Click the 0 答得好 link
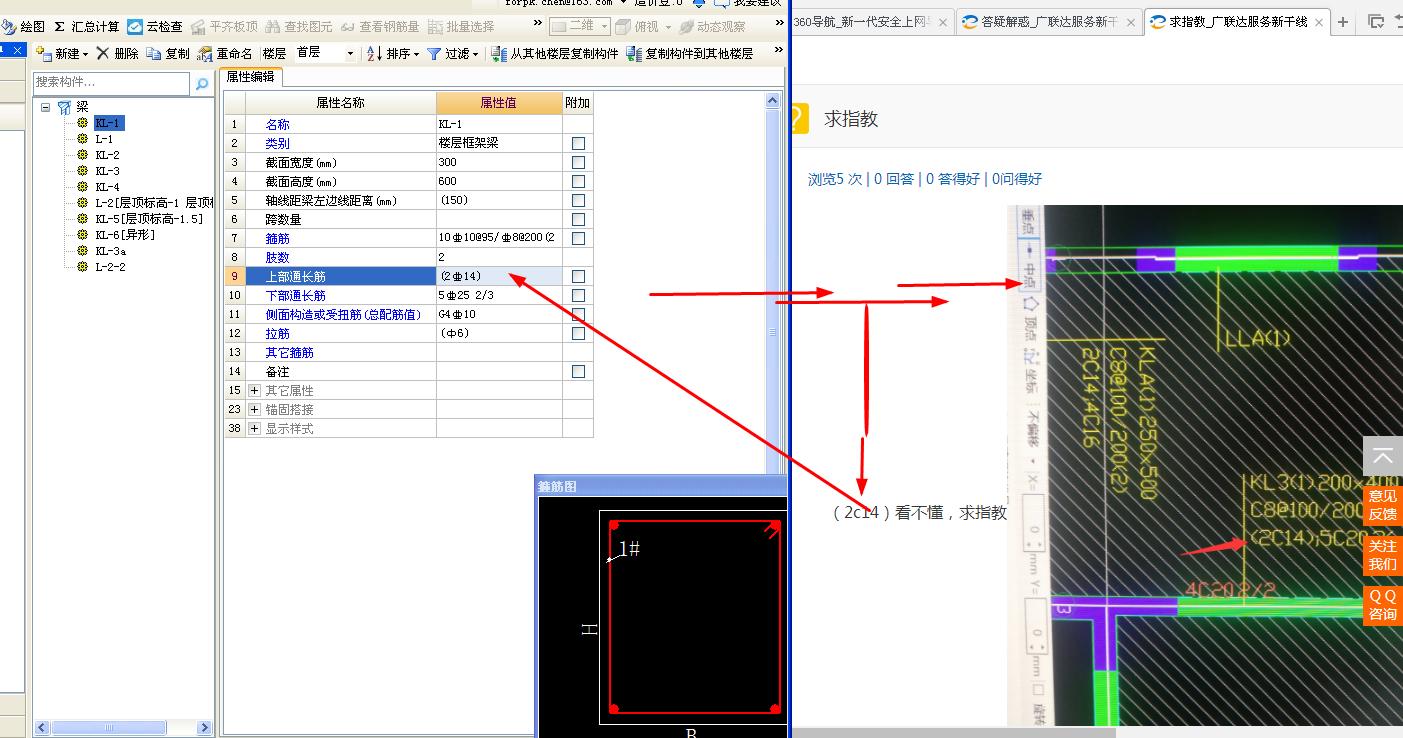The height and width of the screenshot is (738, 1403). [x=953, y=179]
